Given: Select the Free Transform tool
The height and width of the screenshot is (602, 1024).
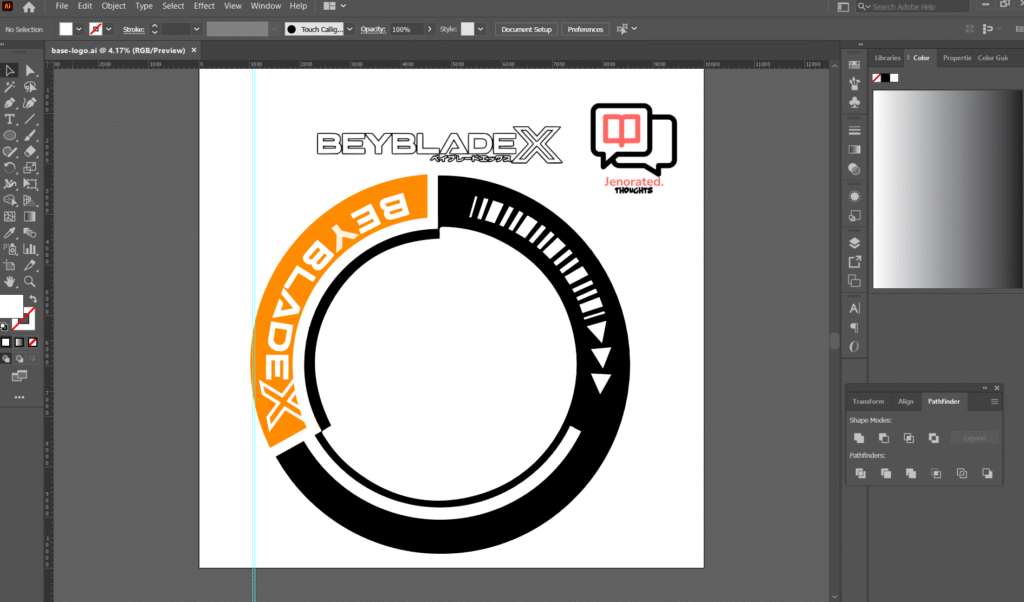Looking at the screenshot, I should (x=30, y=184).
